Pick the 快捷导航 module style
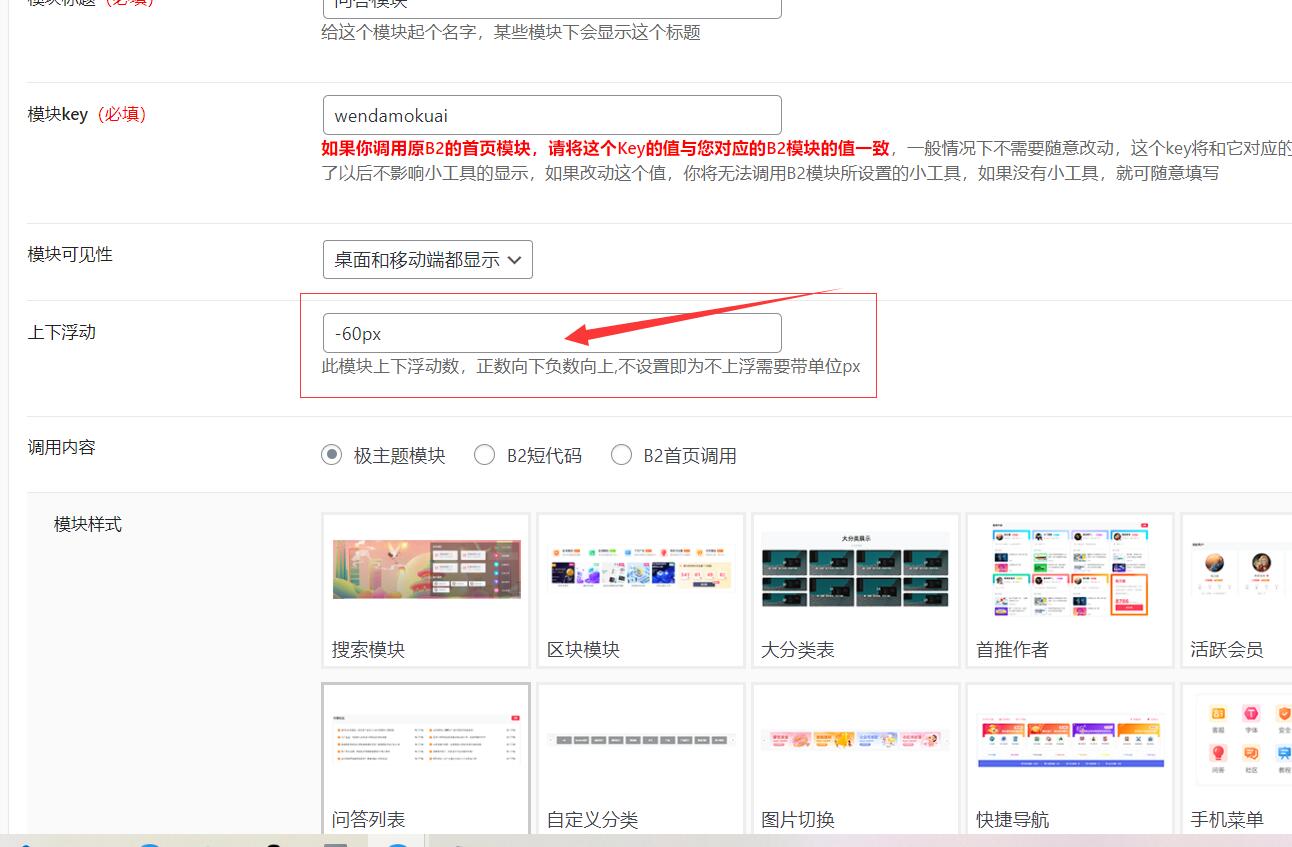1292x847 pixels. tap(1070, 758)
